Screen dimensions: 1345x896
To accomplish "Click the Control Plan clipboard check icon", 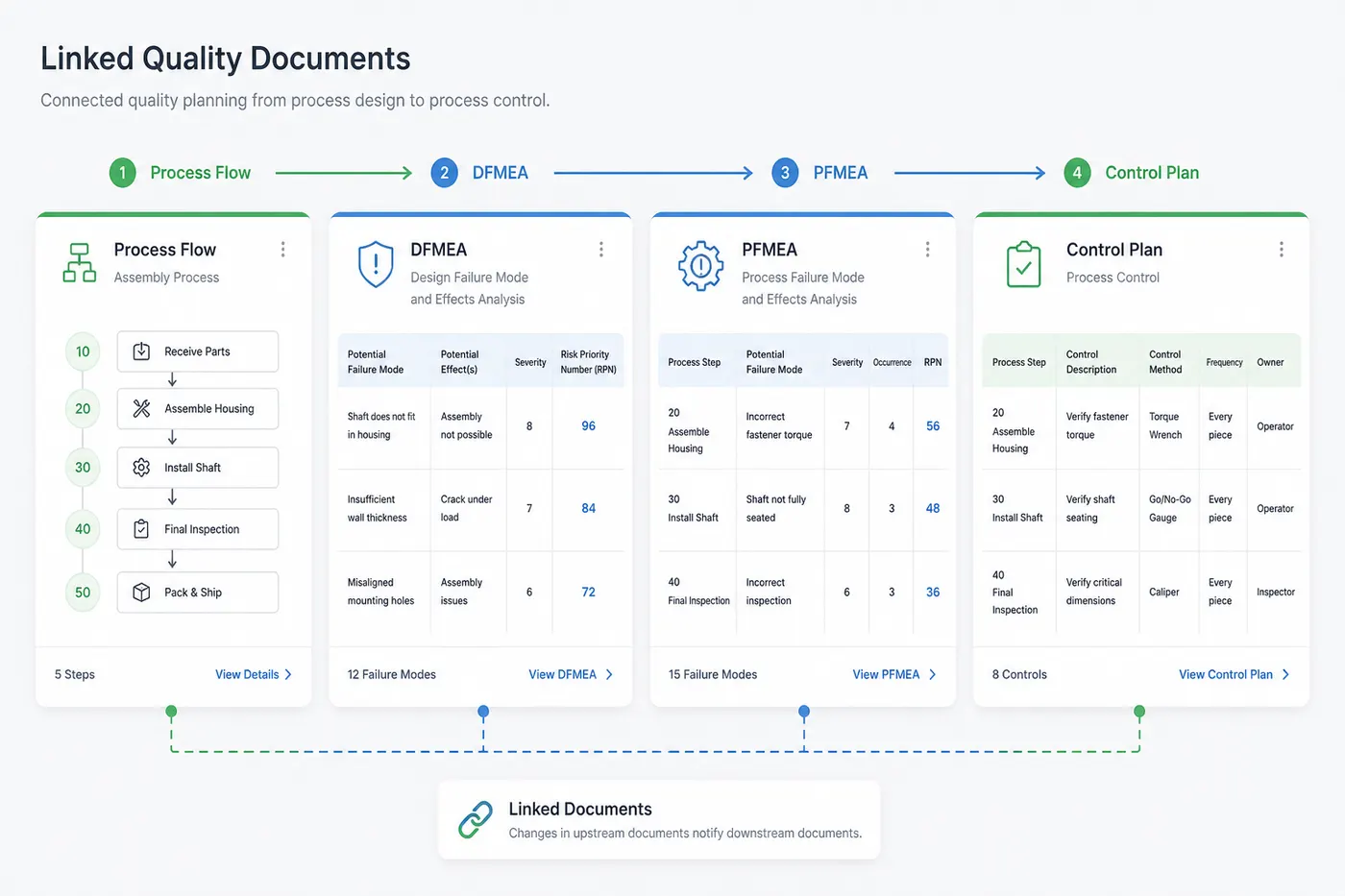I will click(1024, 265).
